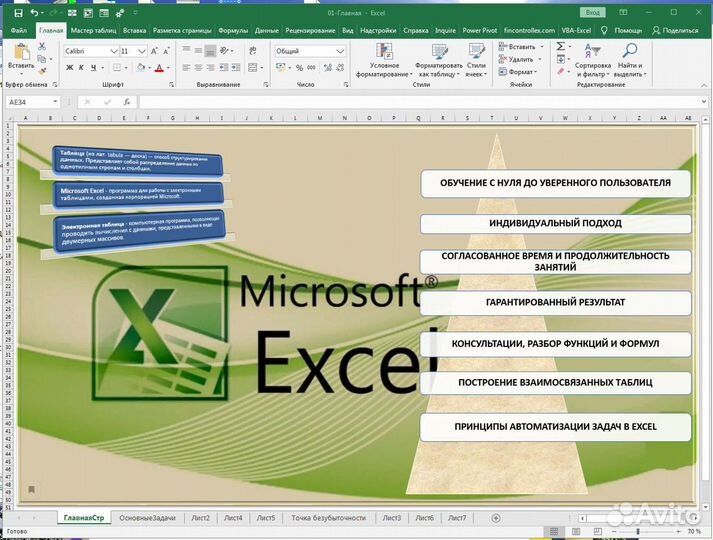This screenshot has width=713, height=540.
Task: Click the accounting number format icon
Action: click(x=281, y=68)
